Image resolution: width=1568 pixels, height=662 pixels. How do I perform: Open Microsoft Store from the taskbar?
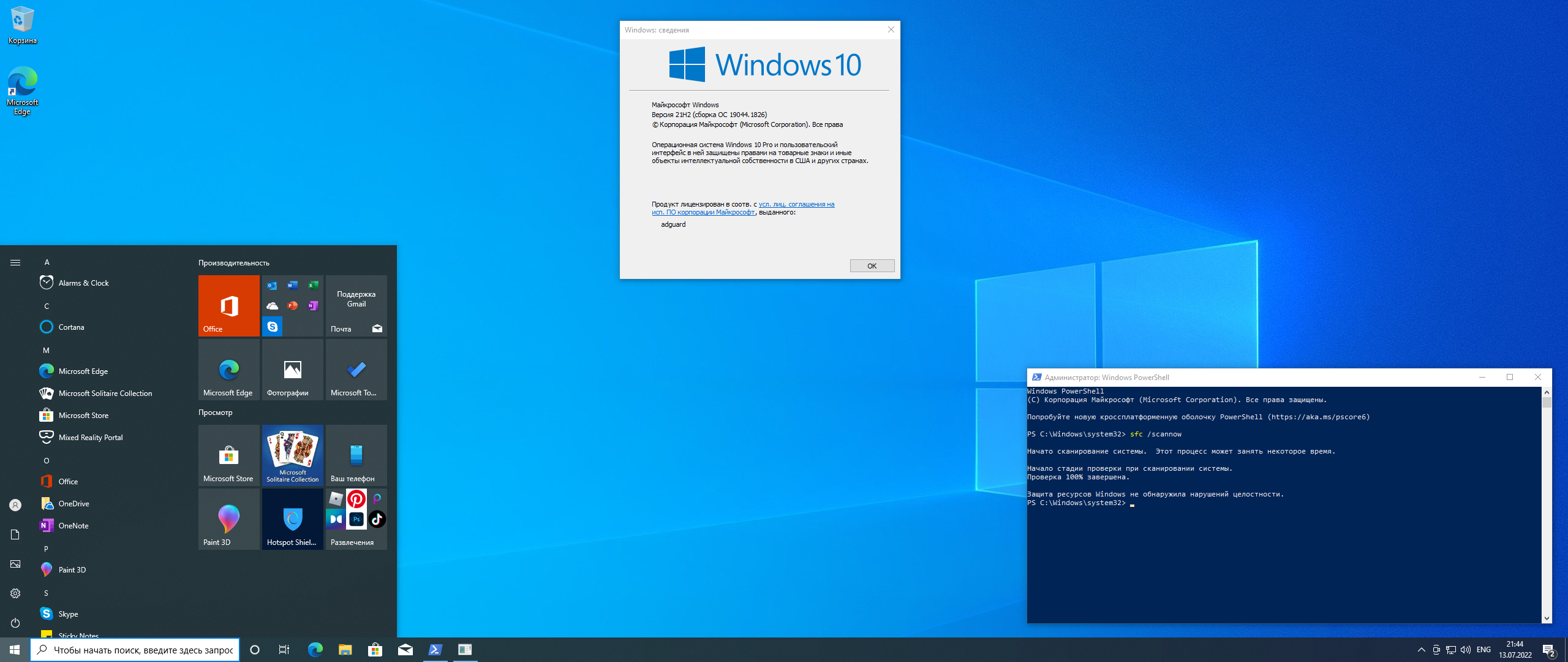coord(375,650)
